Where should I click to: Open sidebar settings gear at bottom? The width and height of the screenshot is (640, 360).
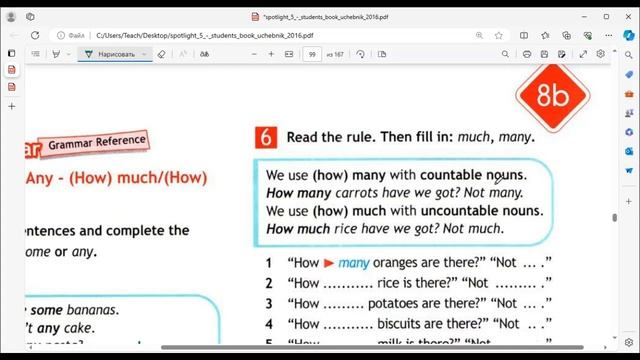coord(629,342)
